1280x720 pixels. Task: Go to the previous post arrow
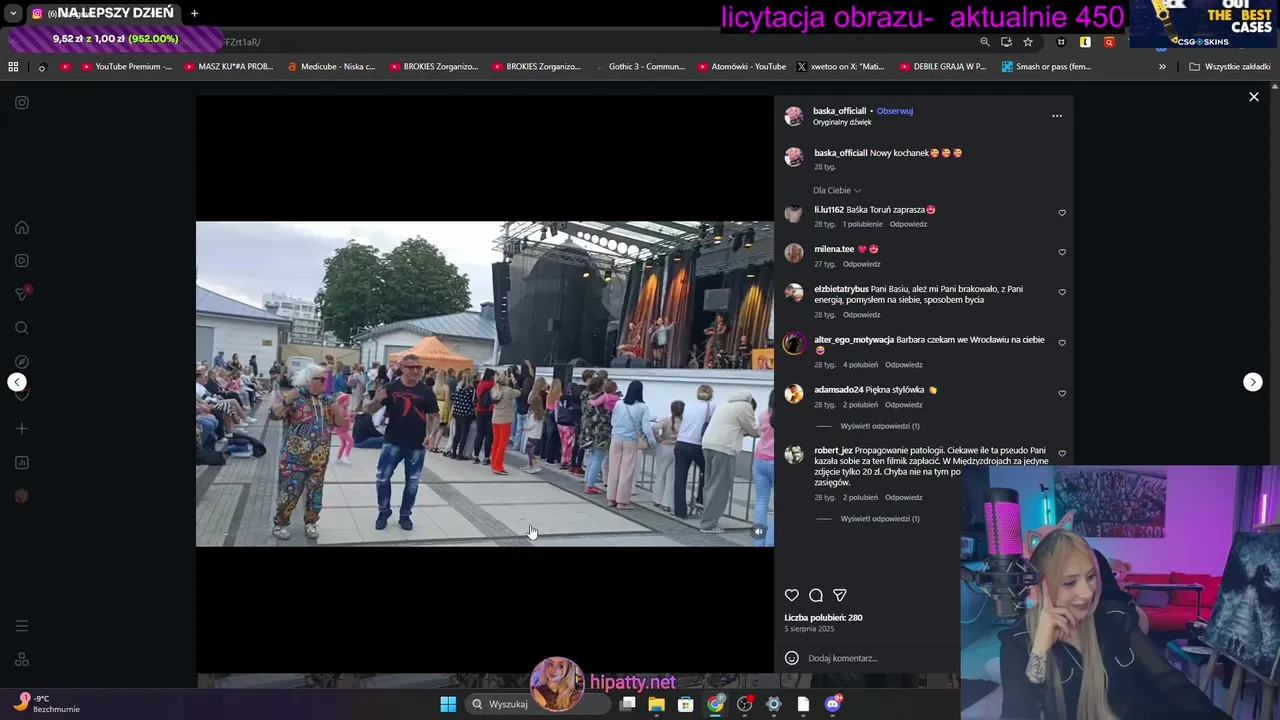tap(17, 382)
